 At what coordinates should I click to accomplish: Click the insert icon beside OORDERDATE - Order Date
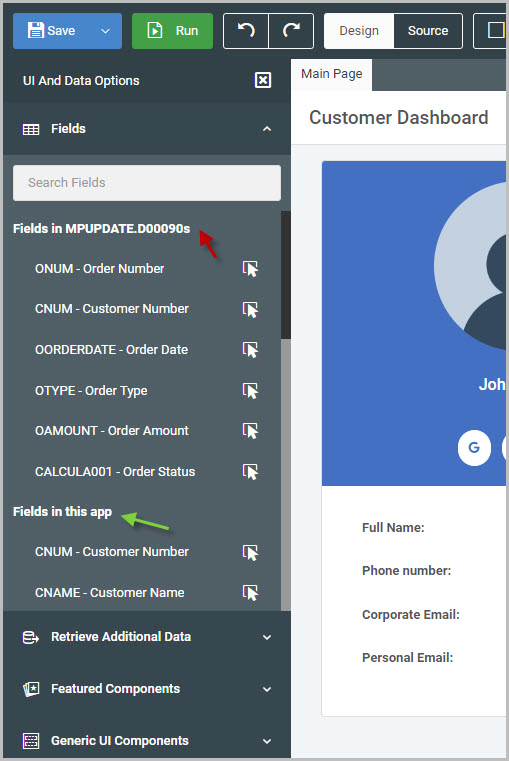(x=250, y=349)
